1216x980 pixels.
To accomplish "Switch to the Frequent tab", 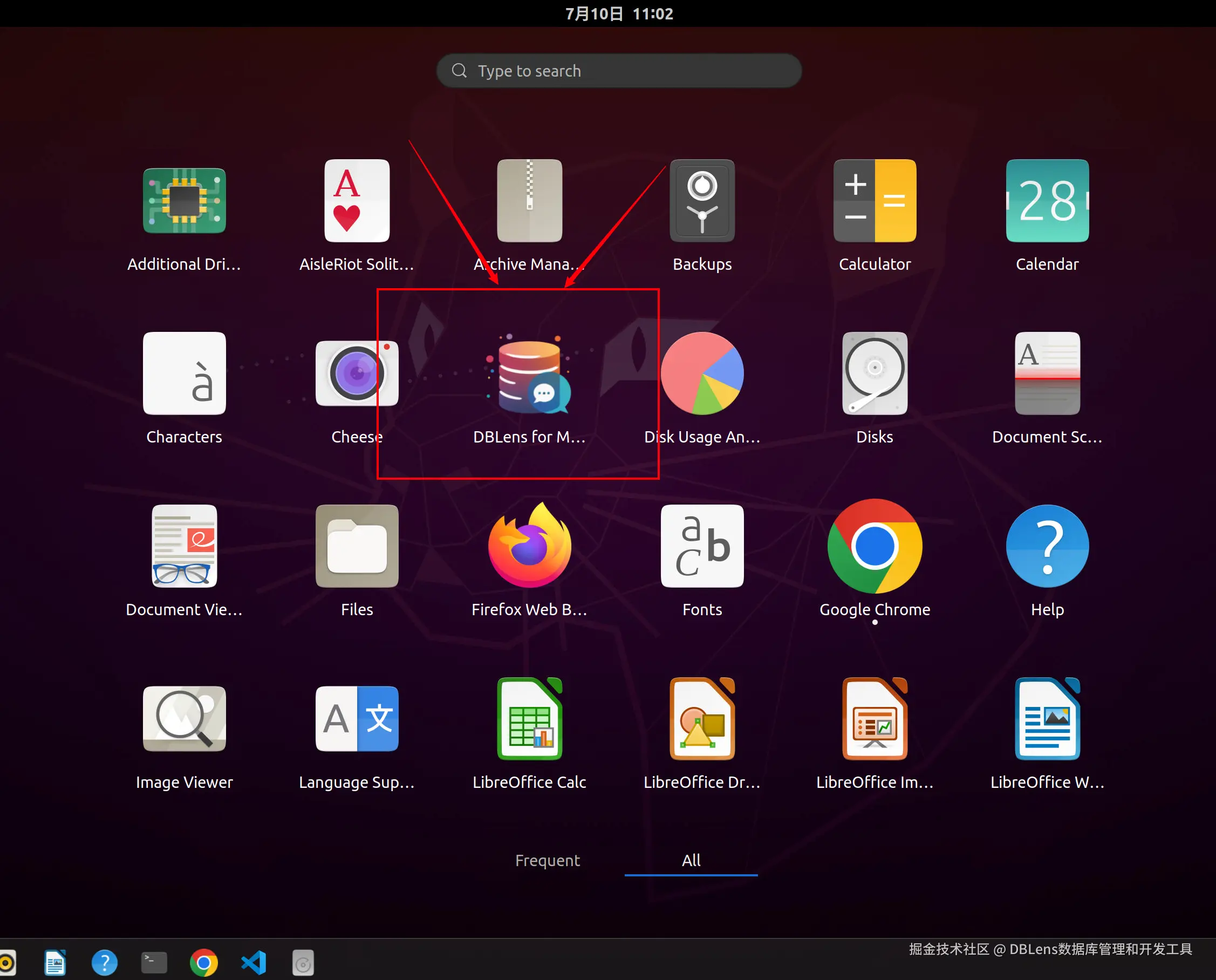I will click(x=547, y=860).
